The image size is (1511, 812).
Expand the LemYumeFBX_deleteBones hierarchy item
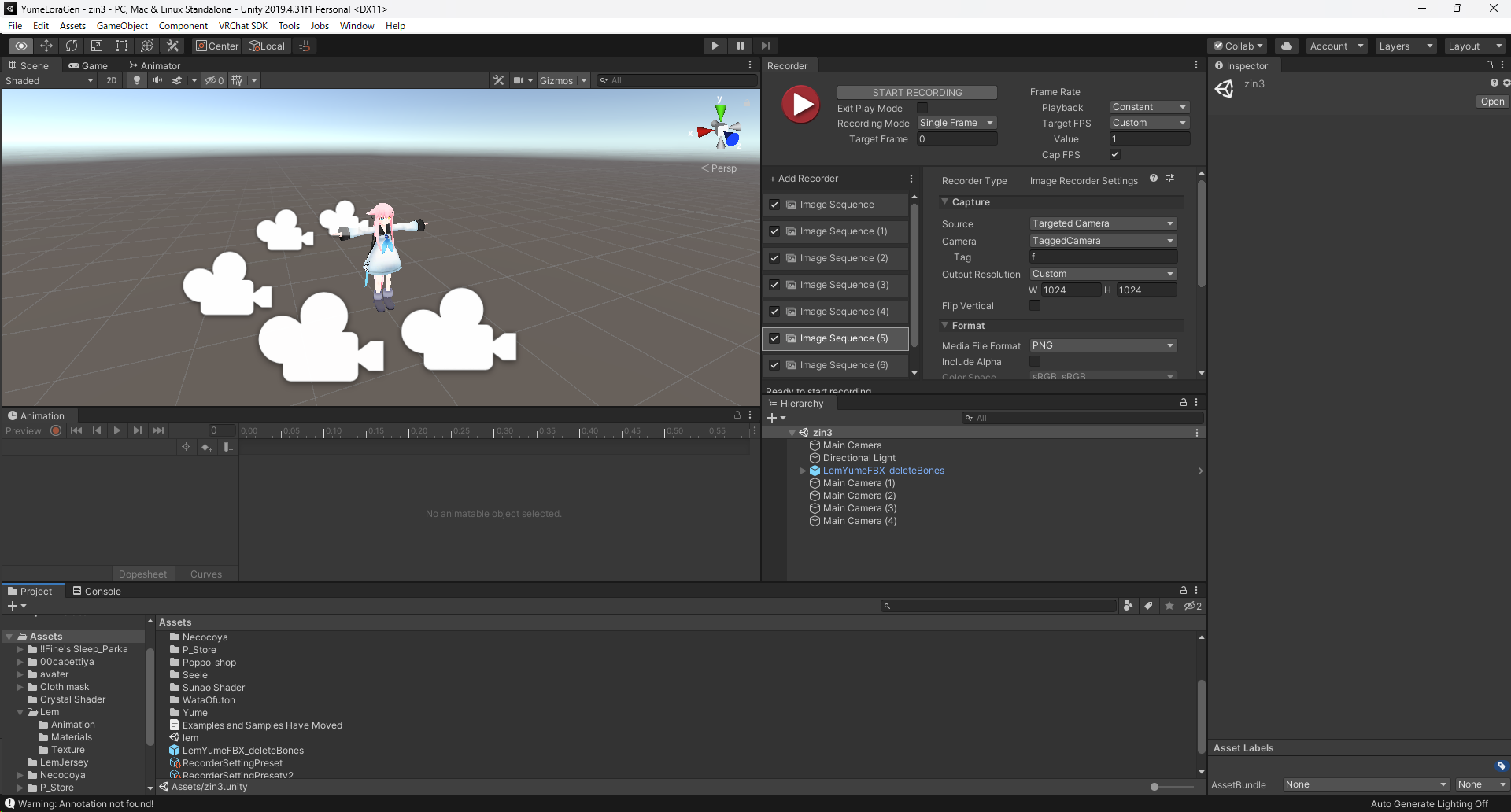coord(803,471)
